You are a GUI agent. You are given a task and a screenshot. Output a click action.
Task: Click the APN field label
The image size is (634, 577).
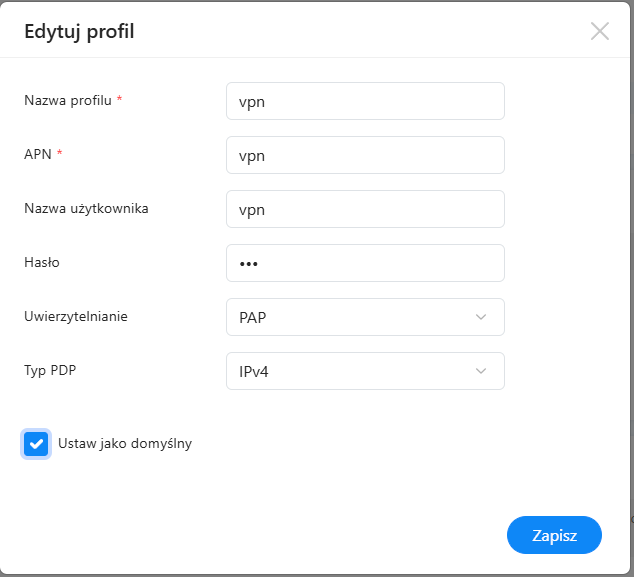(x=37, y=154)
